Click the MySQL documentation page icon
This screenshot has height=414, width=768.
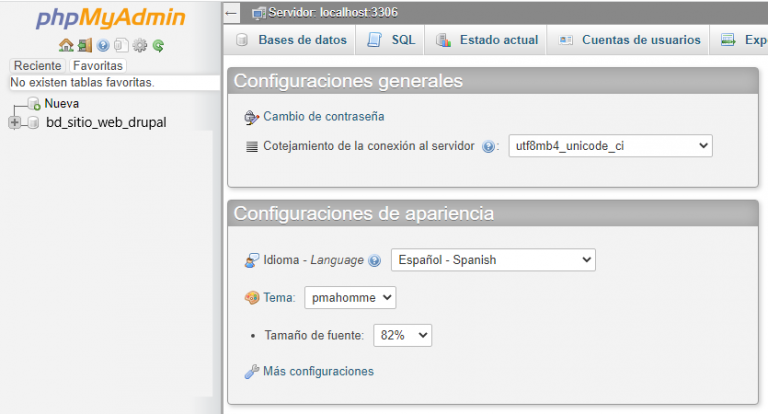pos(121,45)
